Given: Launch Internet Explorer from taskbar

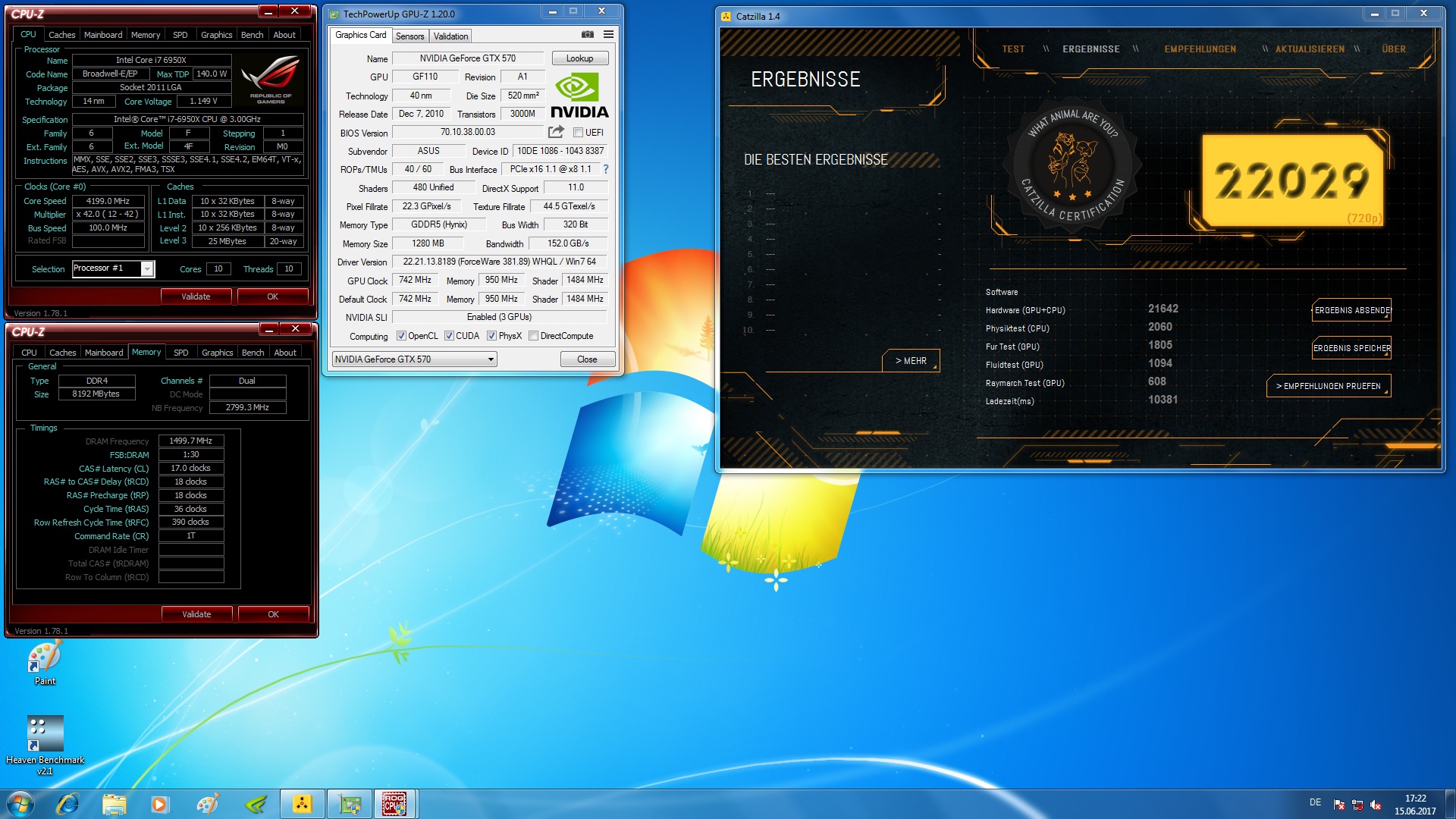Looking at the screenshot, I should coord(67,804).
